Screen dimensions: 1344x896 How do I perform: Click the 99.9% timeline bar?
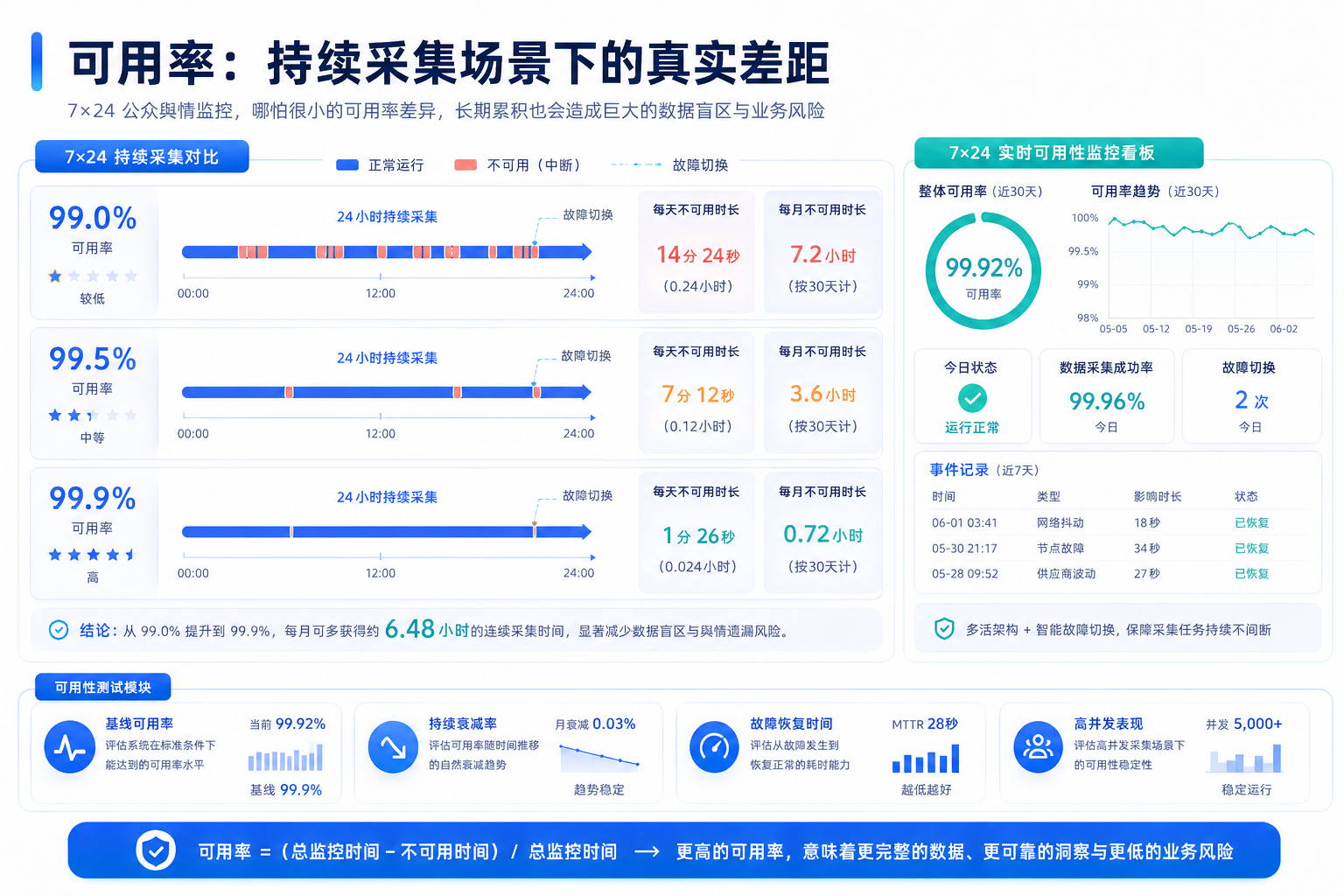[387, 531]
